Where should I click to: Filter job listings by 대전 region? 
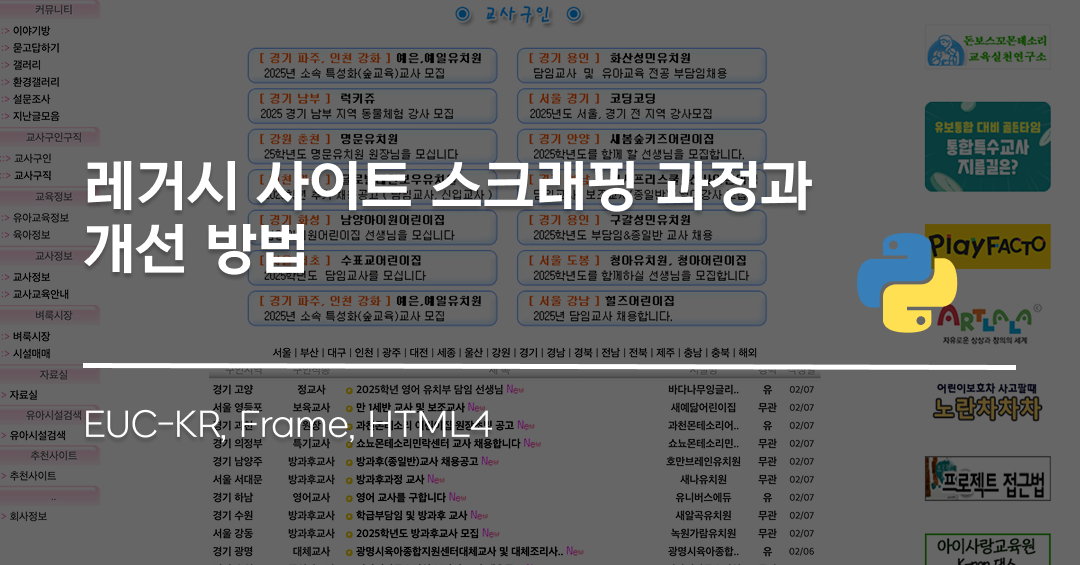point(419,353)
